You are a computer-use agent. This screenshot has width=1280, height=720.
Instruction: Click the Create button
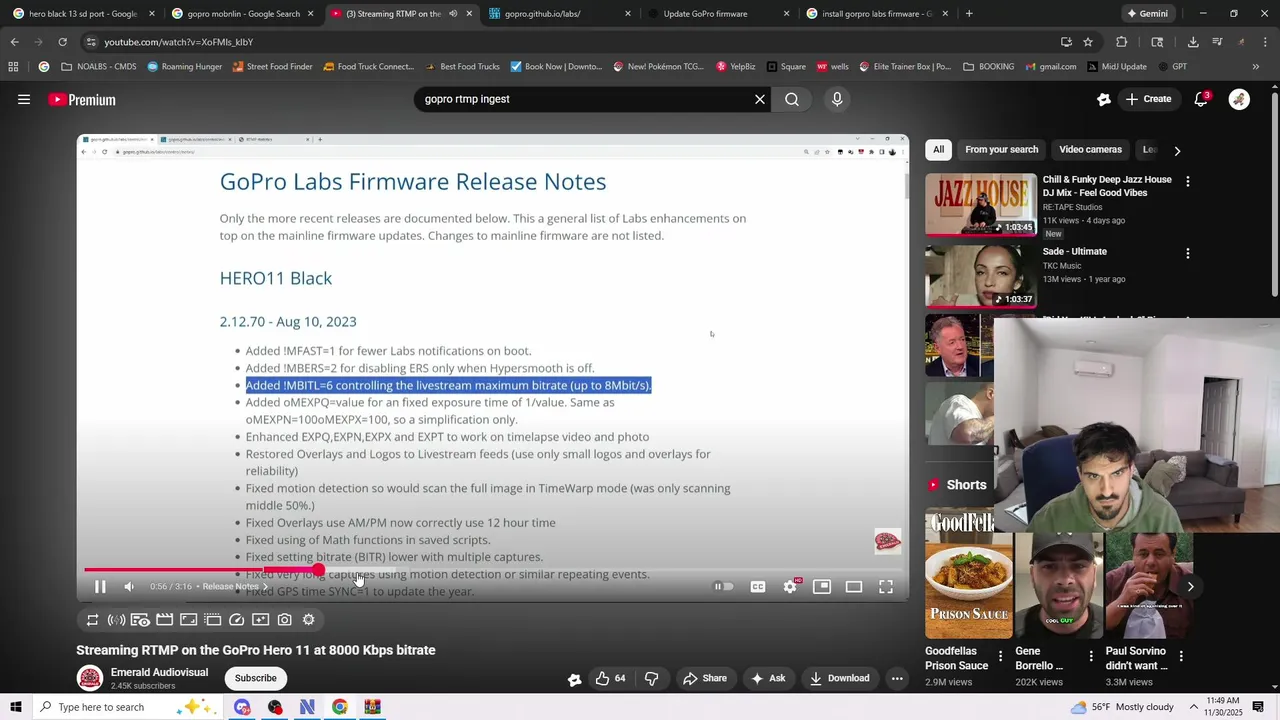pos(1148,99)
